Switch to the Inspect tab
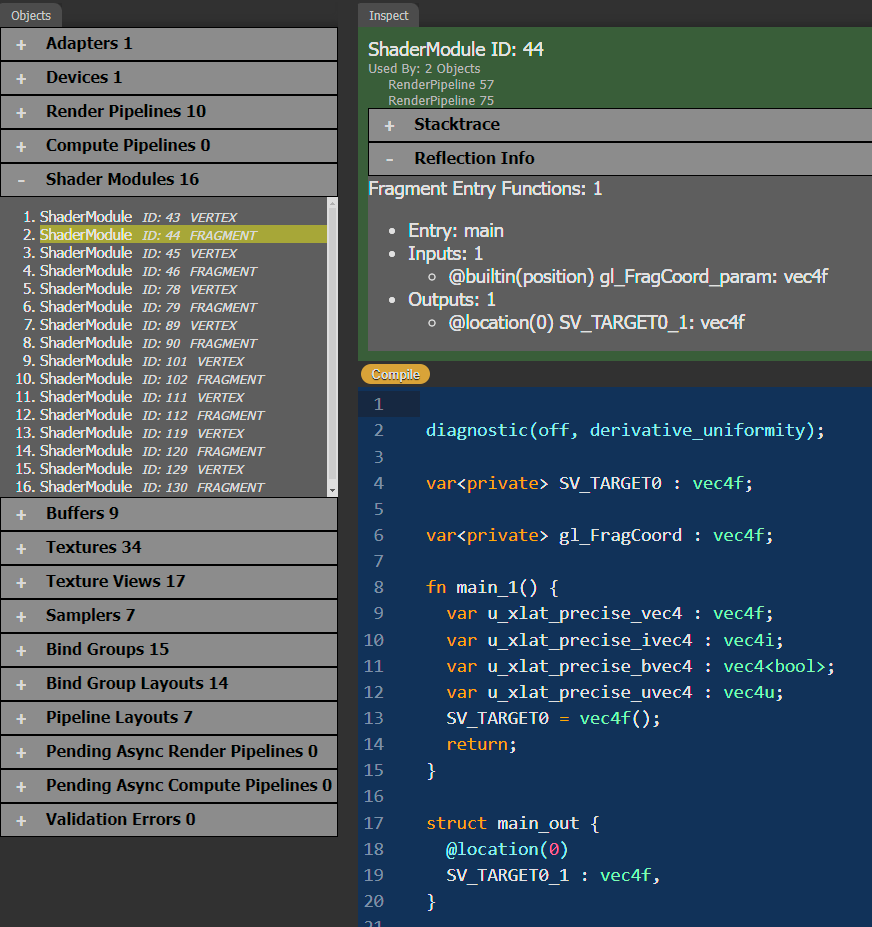 (388, 15)
